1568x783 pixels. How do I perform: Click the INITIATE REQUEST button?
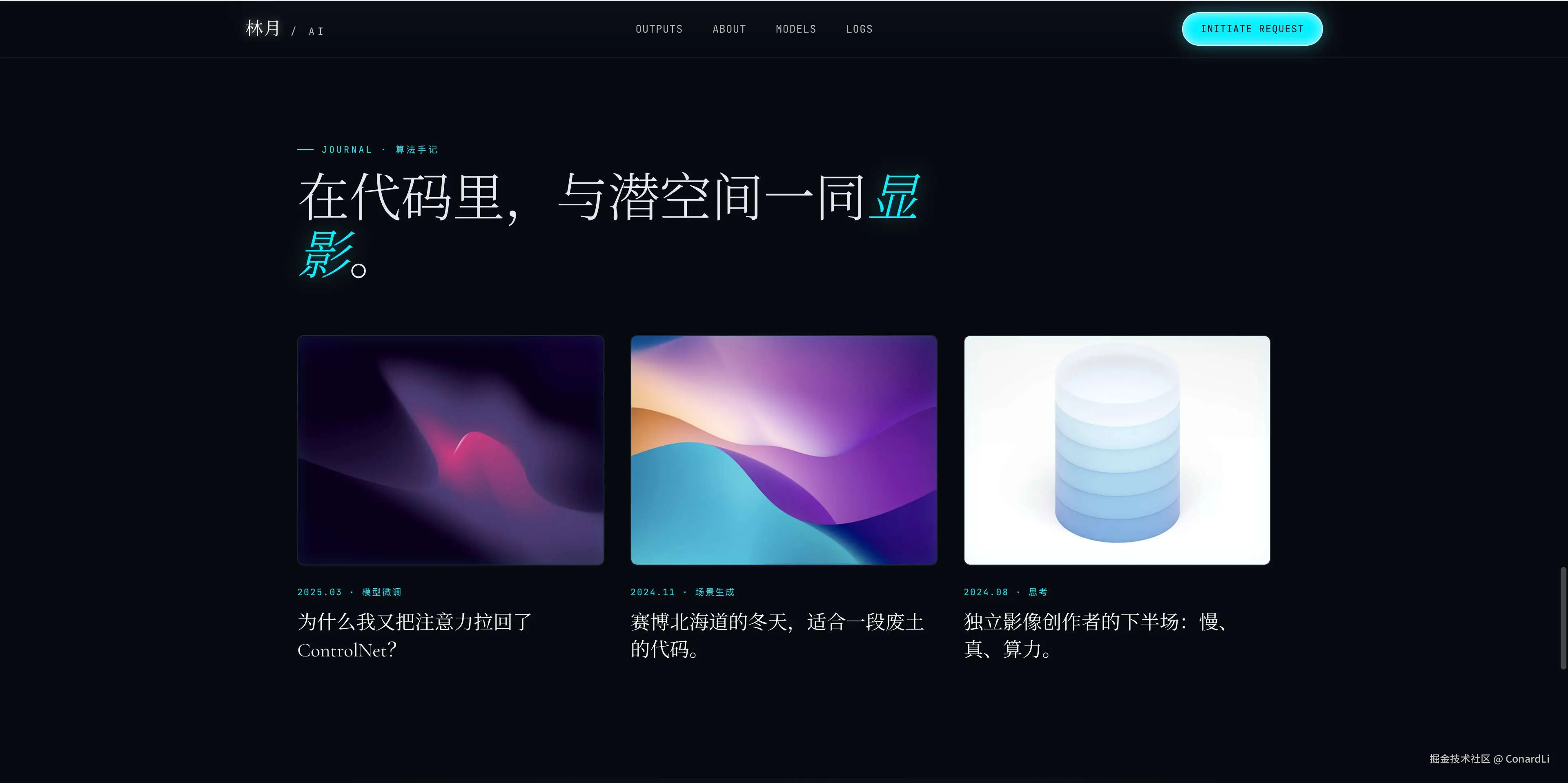1252,29
